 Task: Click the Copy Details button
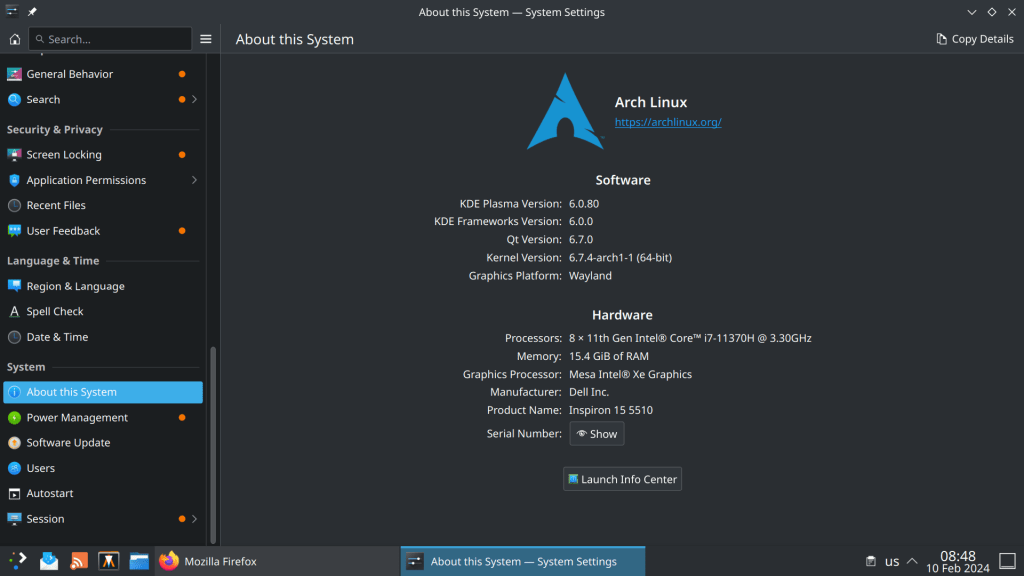tap(974, 39)
